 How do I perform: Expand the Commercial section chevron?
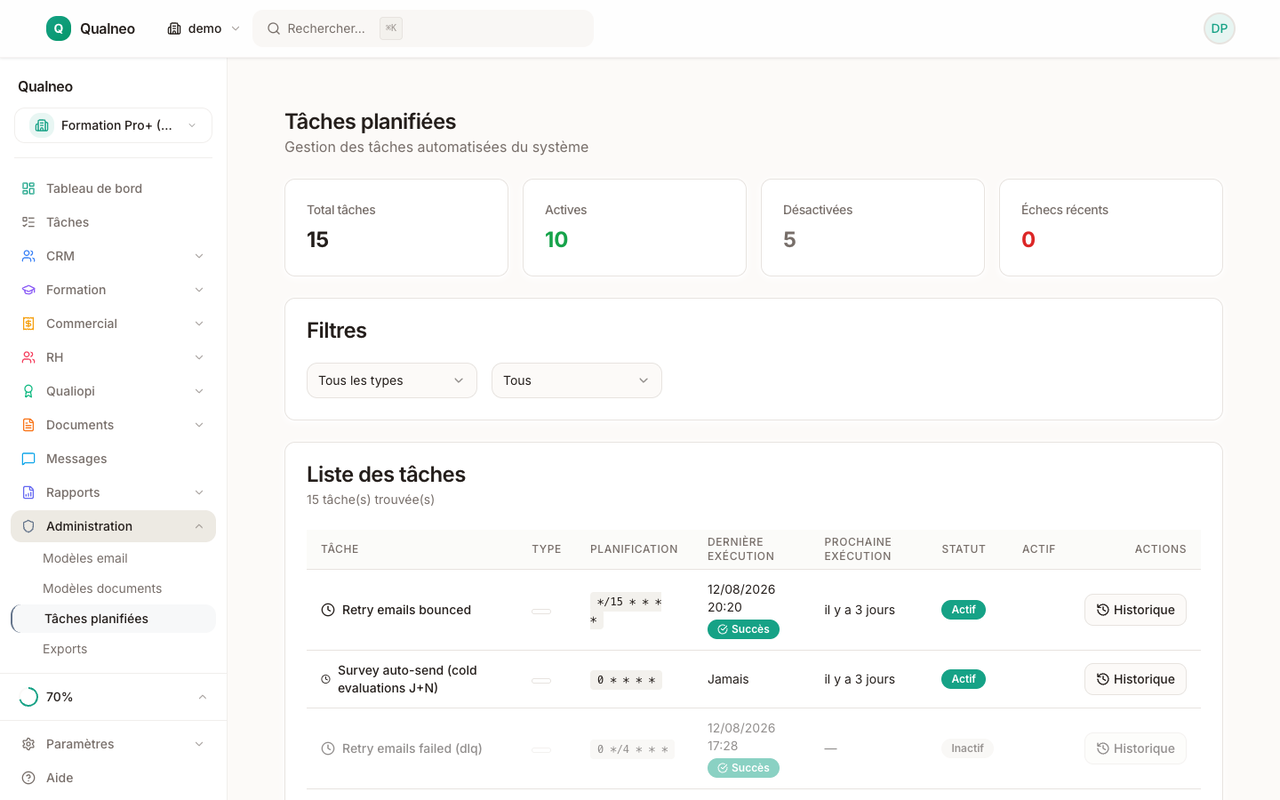pos(199,324)
